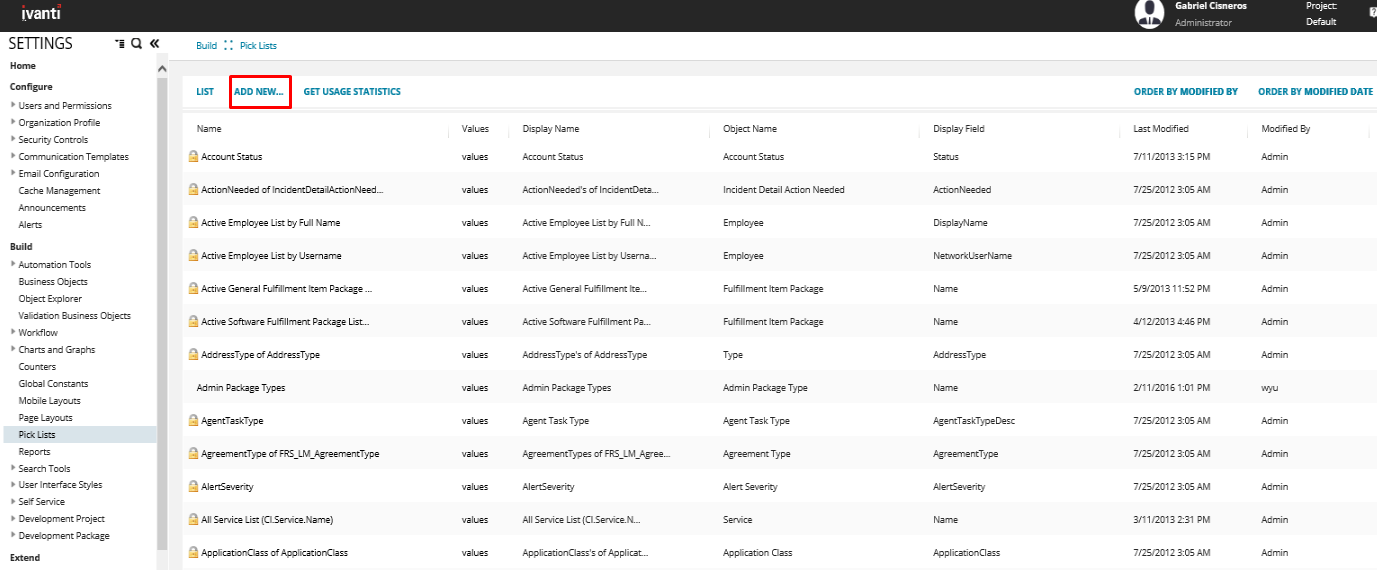Expand the Search Tools tree node
1377x570 pixels.
click(x=13, y=468)
